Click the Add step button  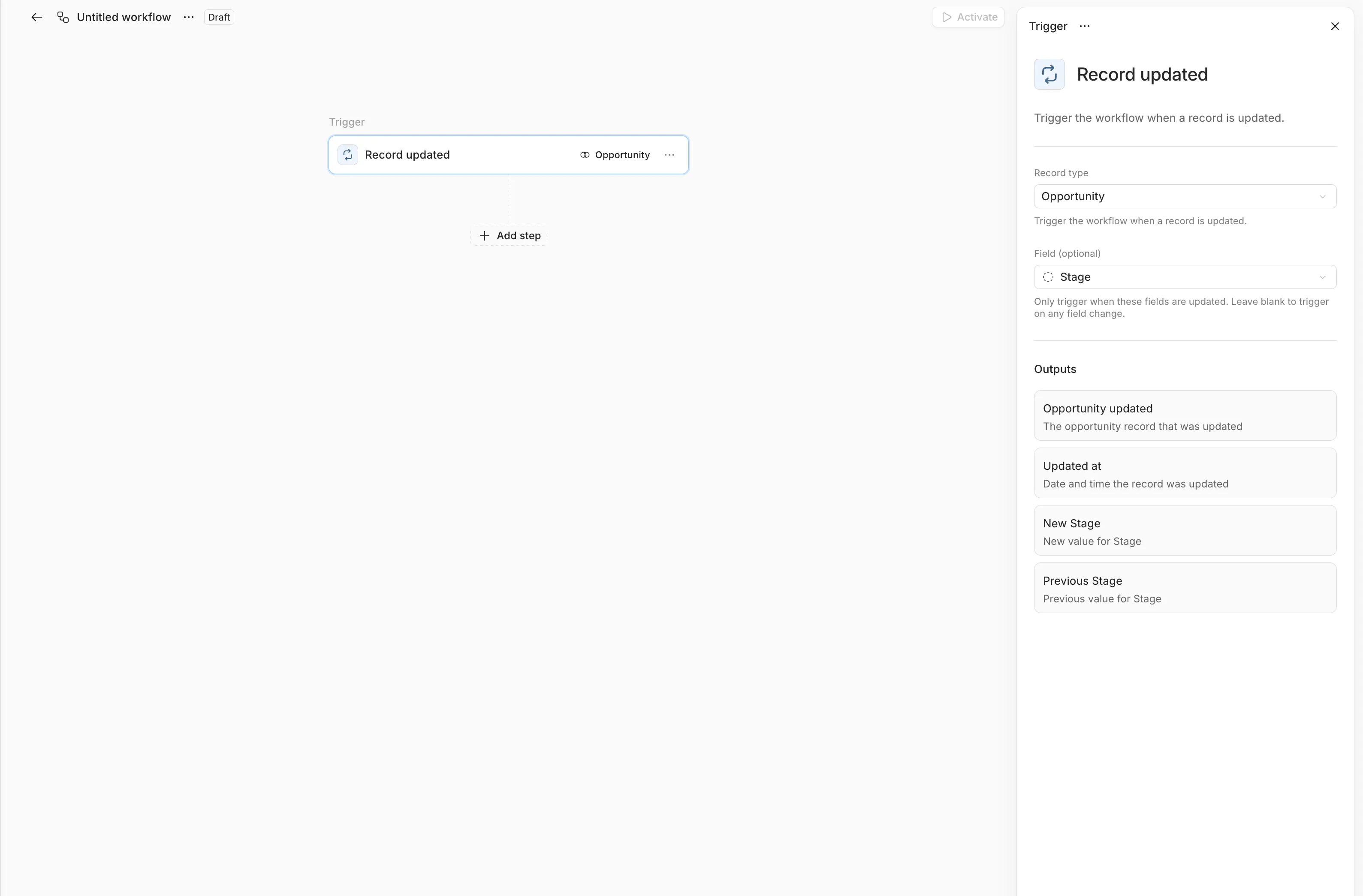[x=509, y=235]
